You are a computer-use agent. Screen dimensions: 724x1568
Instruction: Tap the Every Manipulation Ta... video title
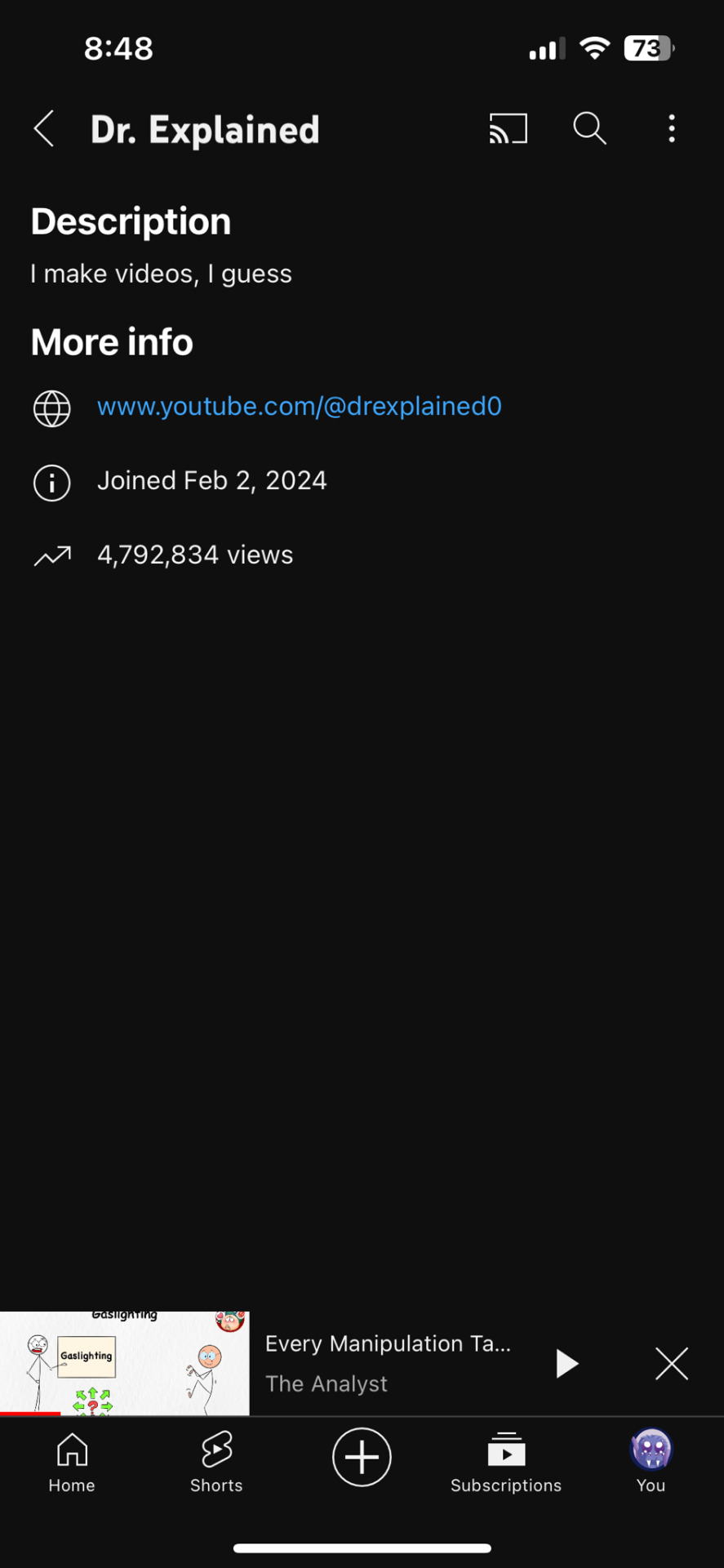coord(388,1343)
